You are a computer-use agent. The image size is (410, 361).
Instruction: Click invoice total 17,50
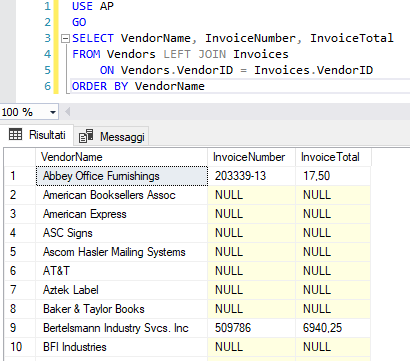[x=333, y=176]
